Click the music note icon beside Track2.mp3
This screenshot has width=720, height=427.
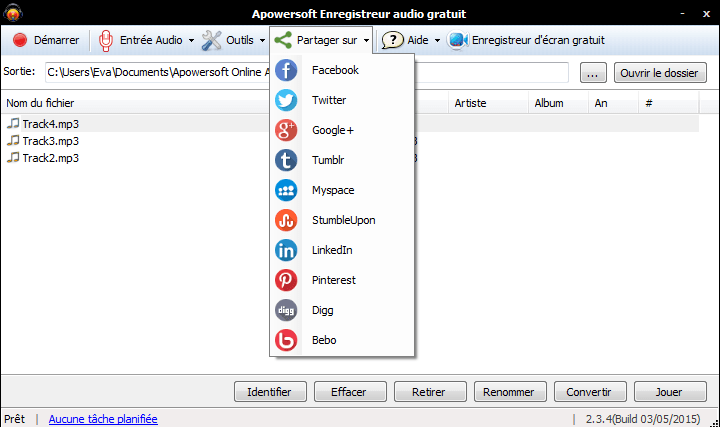point(13,157)
